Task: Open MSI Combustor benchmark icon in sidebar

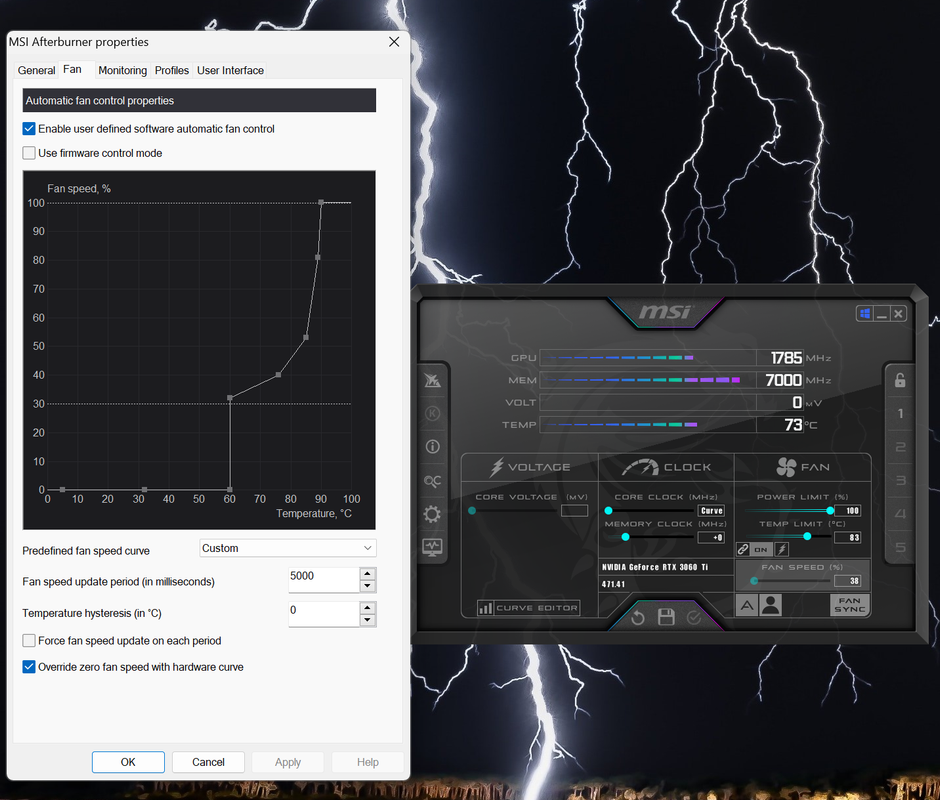Action: pyautogui.click(x=432, y=380)
